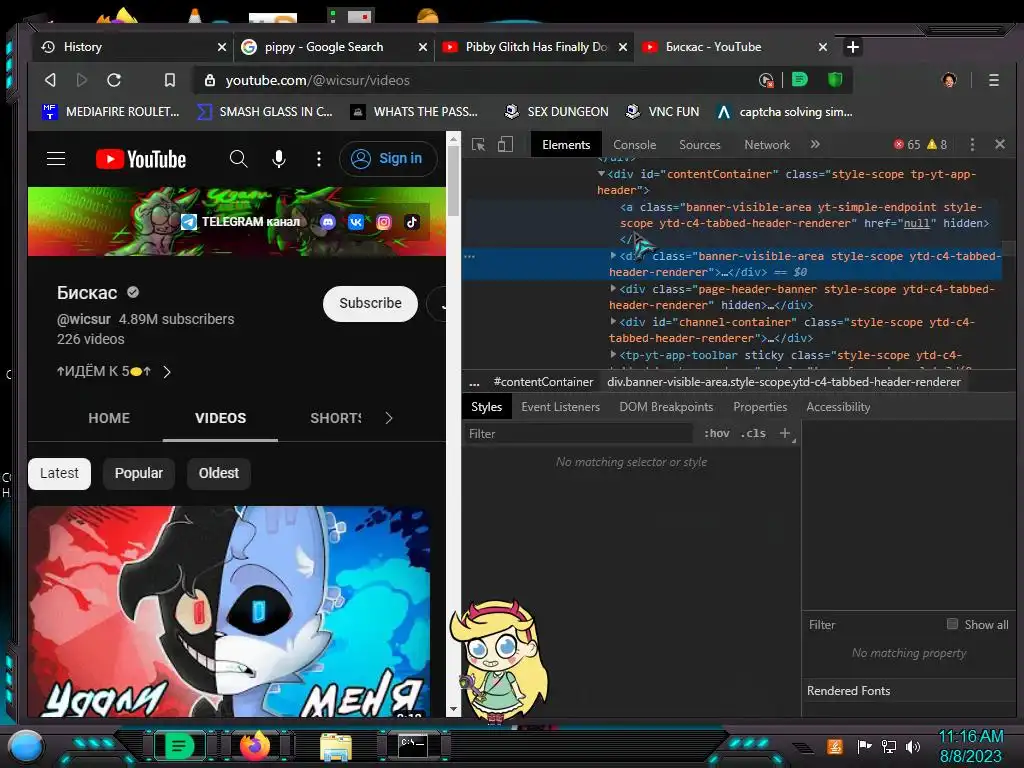Open DevTools customize three-dot menu

(x=972, y=144)
